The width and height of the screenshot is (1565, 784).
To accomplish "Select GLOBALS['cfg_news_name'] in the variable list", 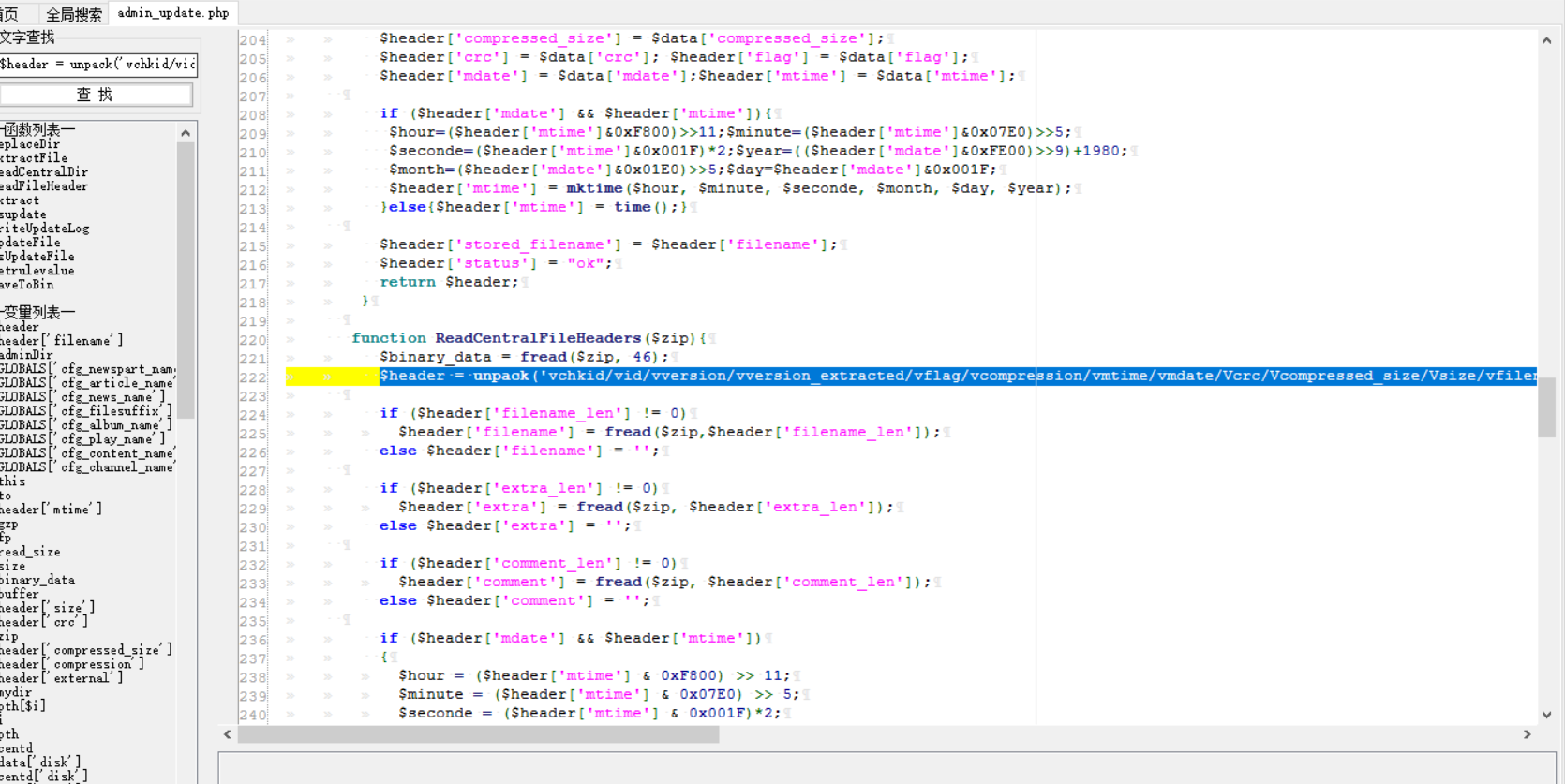I will 82,397.
